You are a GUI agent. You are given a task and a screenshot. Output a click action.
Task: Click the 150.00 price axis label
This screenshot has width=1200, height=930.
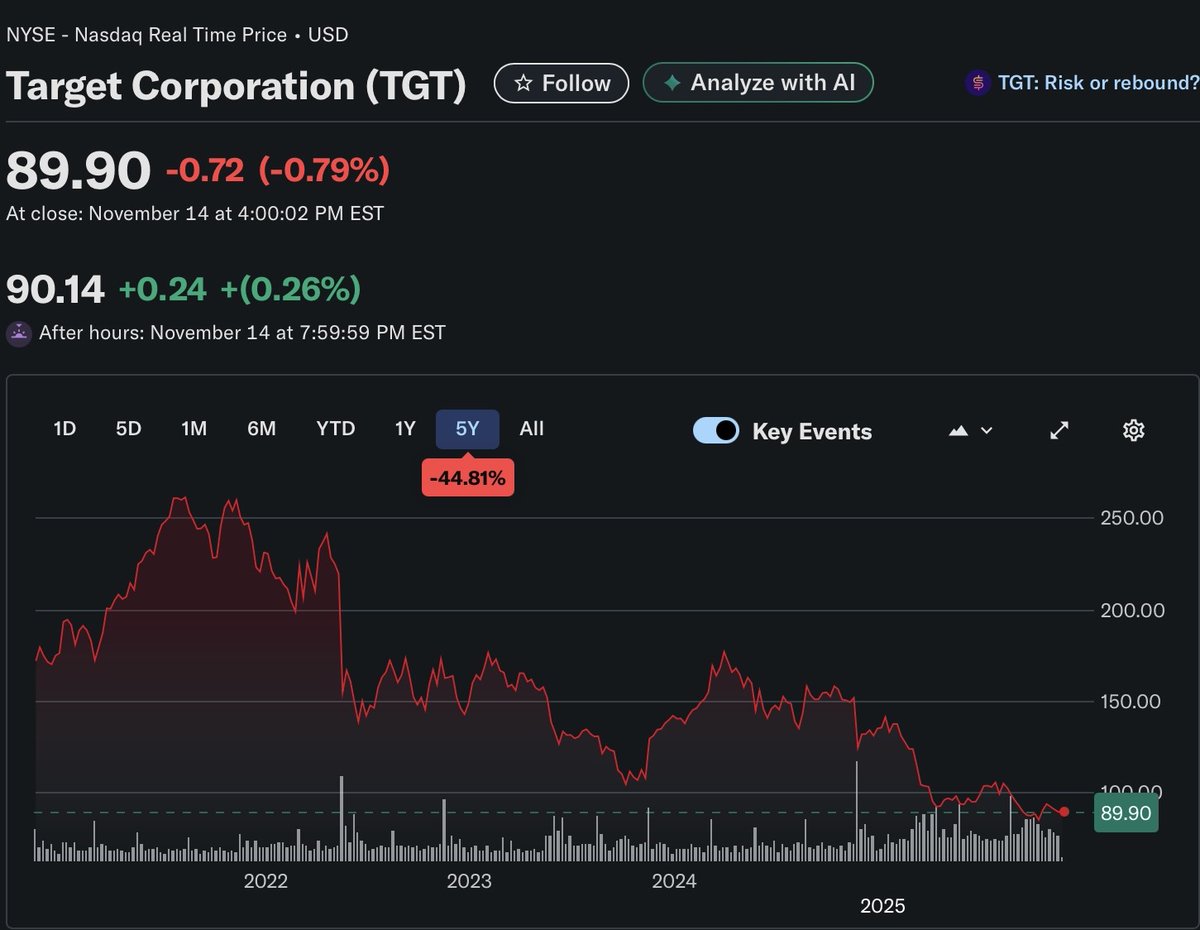(1132, 701)
